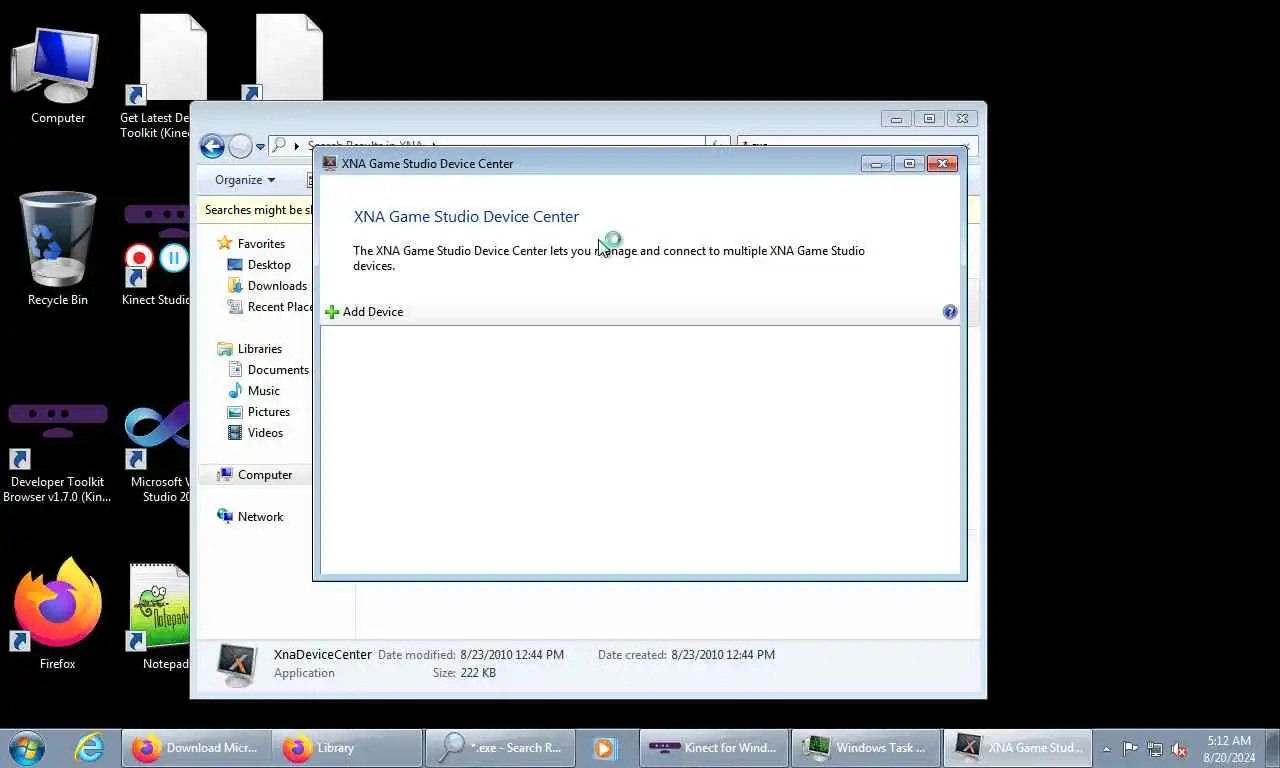Screen dimensions: 1280x768
Task: Open the Documents library
Action: (269, 370)
